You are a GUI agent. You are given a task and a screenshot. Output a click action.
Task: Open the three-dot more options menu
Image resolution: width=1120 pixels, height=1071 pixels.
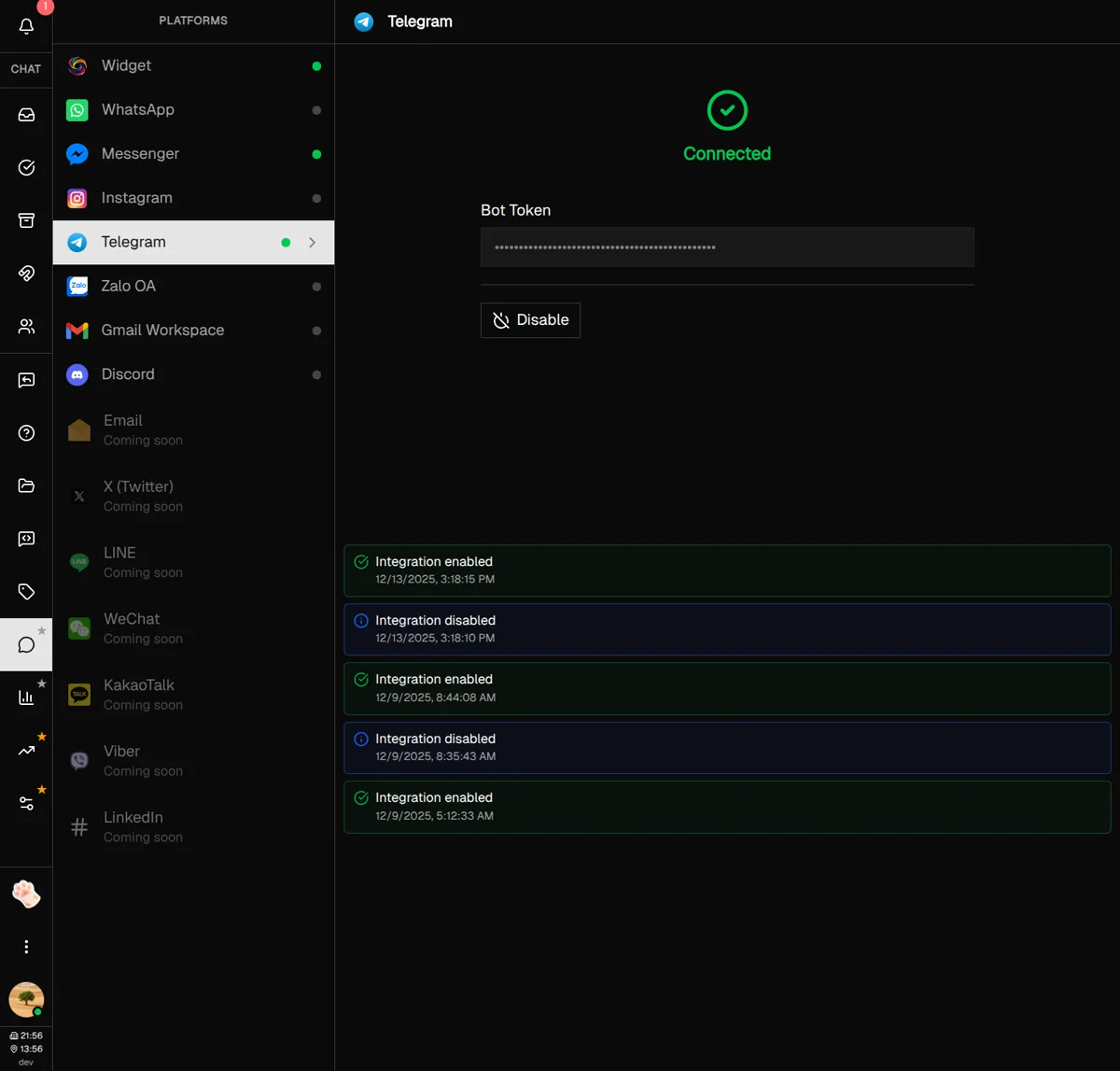pyautogui.click(x=26, y=947)
